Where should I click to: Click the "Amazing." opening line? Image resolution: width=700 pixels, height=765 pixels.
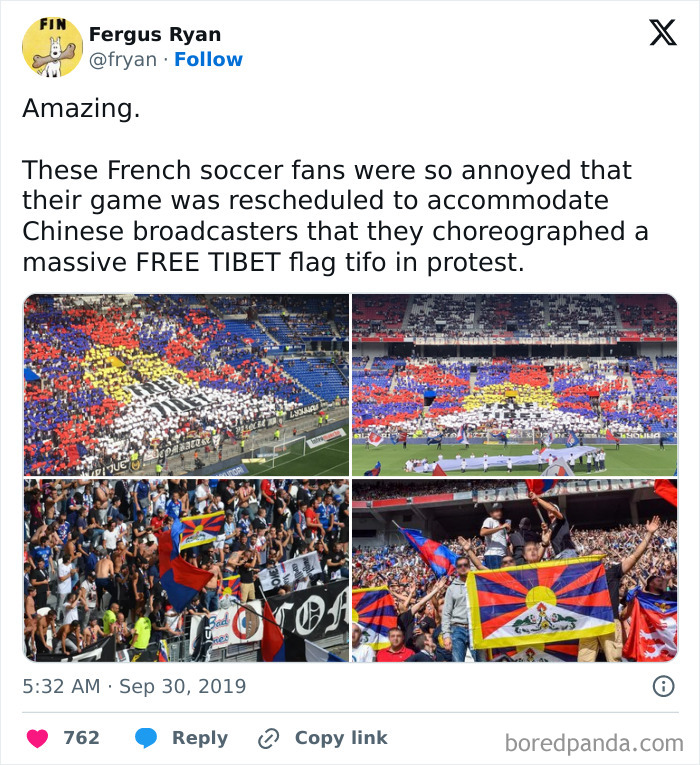(x=81, y=108)
